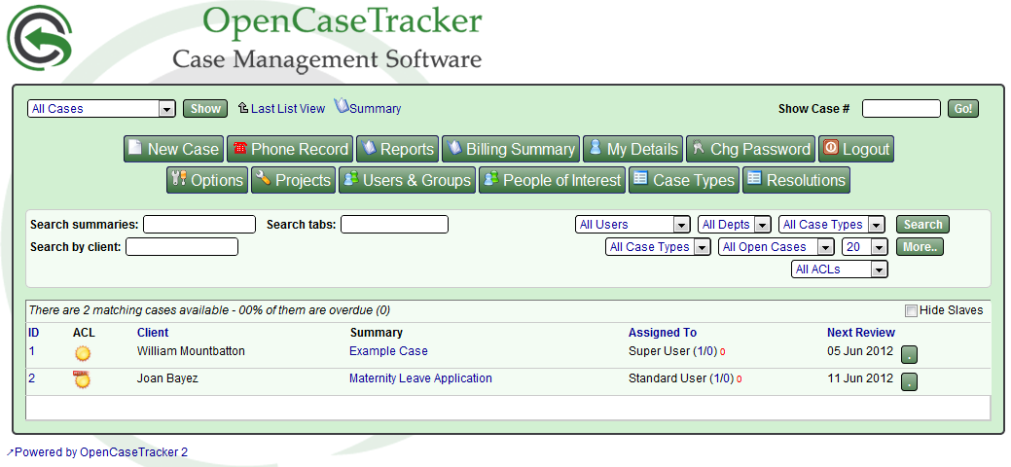Screen dimensions: 1011x467
Task: Click the 1/0 link for Standard User
Action: tap(721, 379)
